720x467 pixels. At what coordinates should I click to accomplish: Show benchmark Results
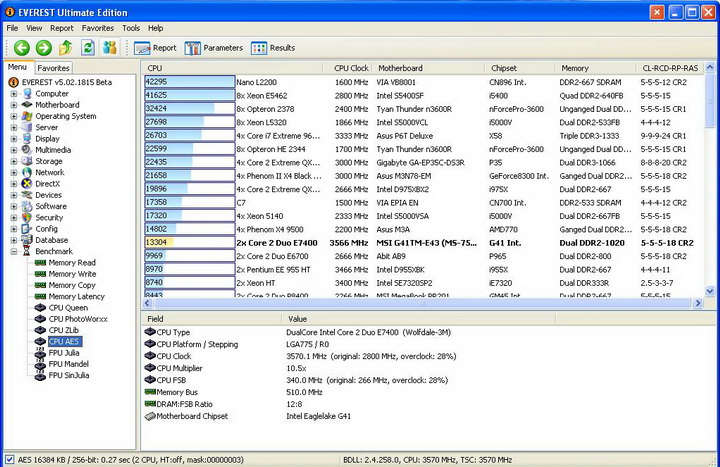tap(273, 48)
